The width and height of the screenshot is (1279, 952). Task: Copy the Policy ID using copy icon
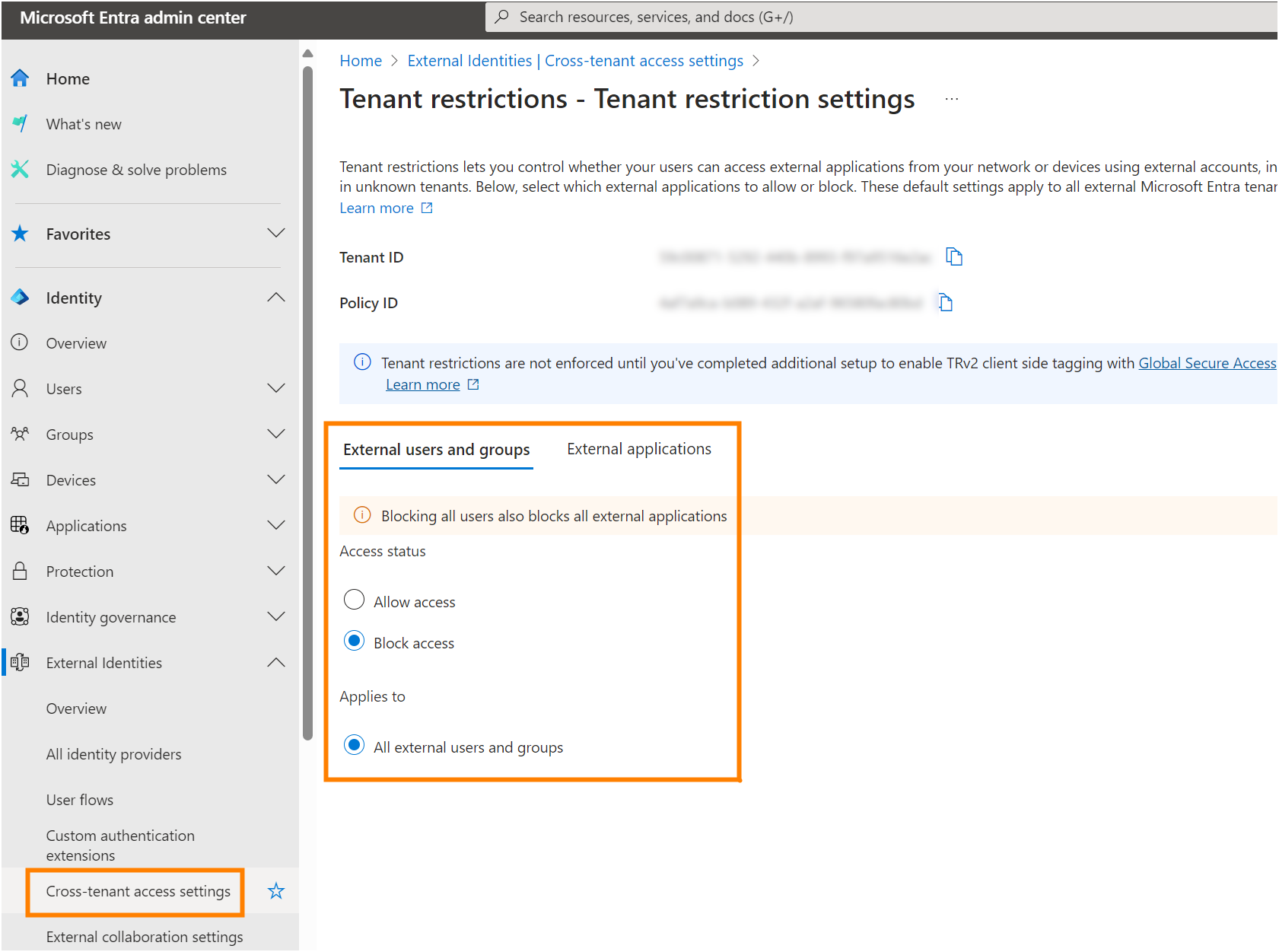pos(946,302)
